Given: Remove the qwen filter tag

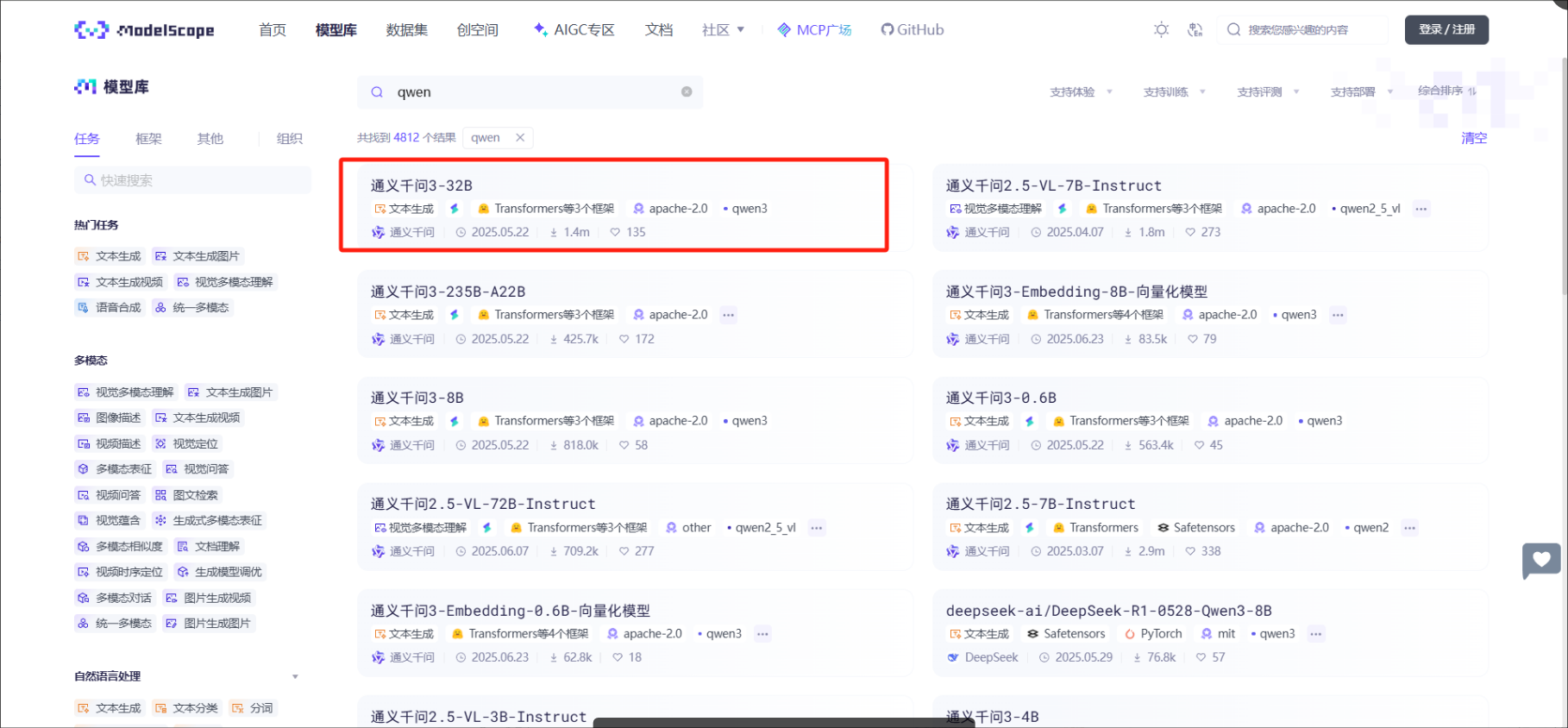Looking at the screenshot, I should (520, 137).
